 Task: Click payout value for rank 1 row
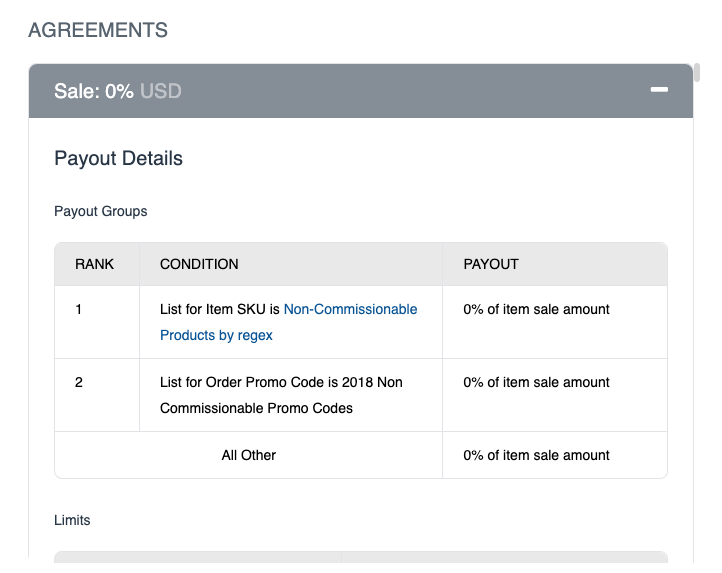(536, 309)
